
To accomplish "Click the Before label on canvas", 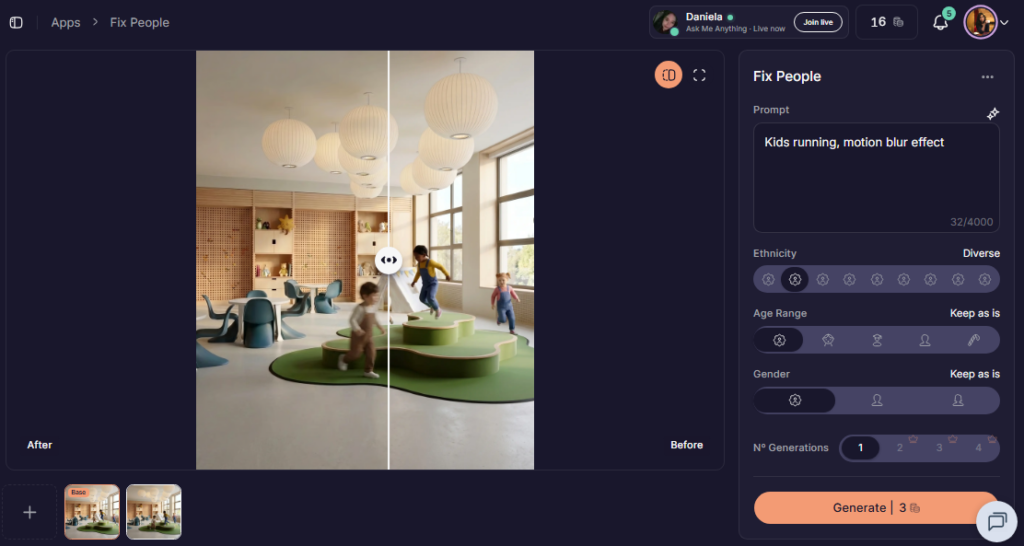I will coord(686,445).
